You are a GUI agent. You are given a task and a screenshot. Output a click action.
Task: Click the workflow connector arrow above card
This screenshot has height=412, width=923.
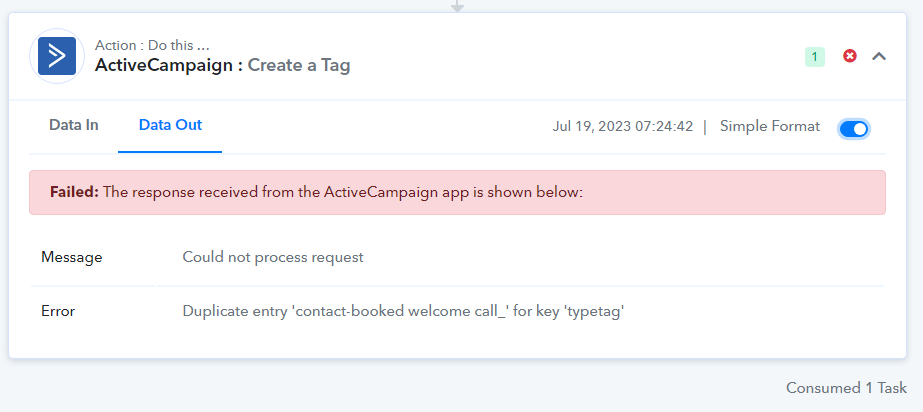457,6
